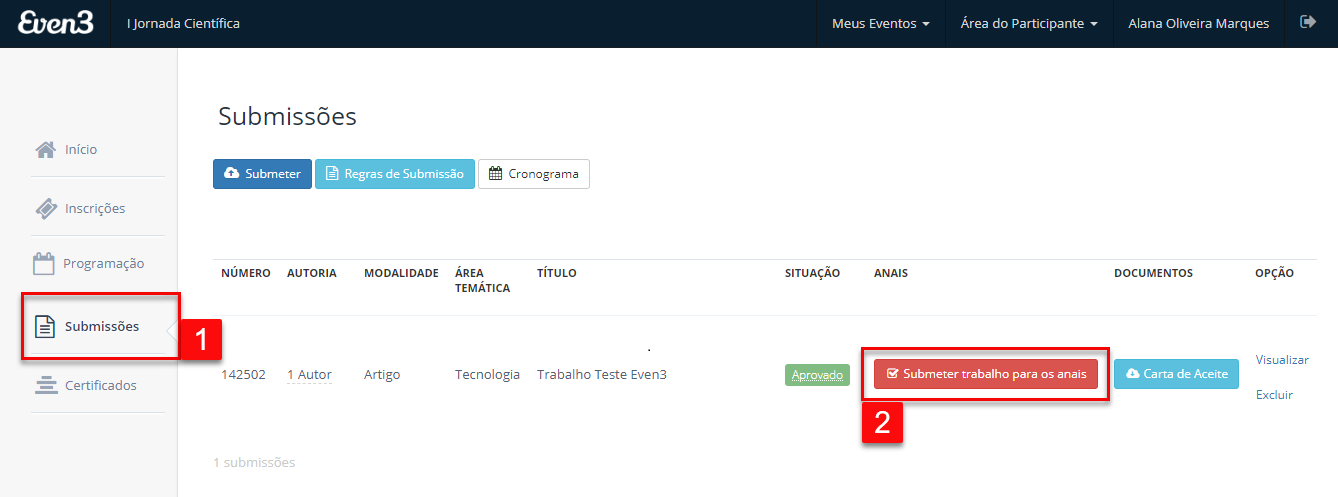Click the house icon beside Início
The height and width of the screenshot is (497, 1338).
point(45,149)
